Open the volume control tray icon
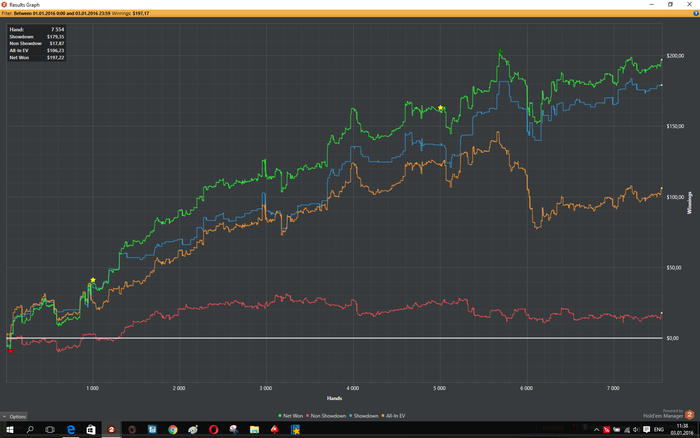Screen dimensions: 700x438 point(636,430)
